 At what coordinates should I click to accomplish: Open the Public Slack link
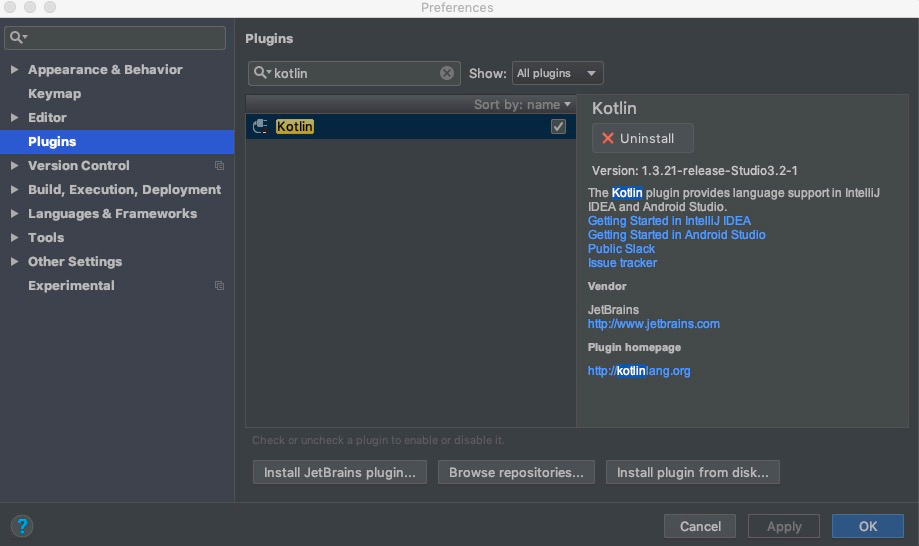(x=621, y=249)
